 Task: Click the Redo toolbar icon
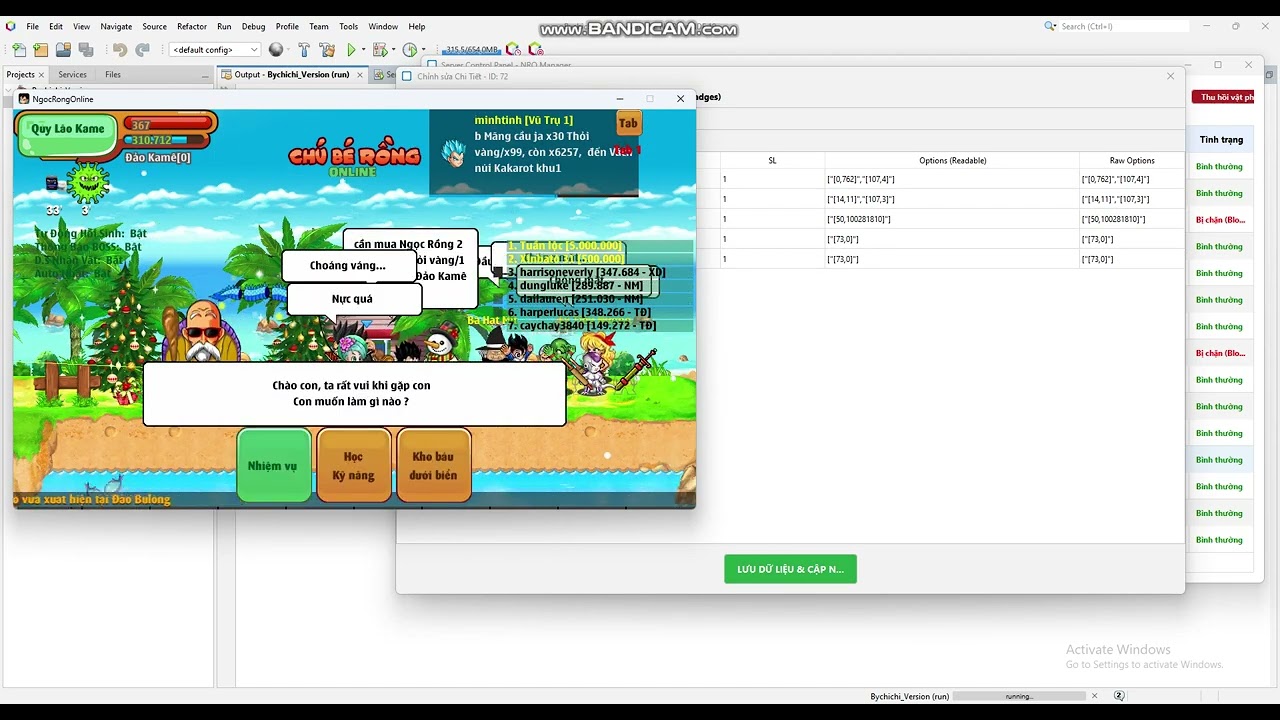point(143,49)
